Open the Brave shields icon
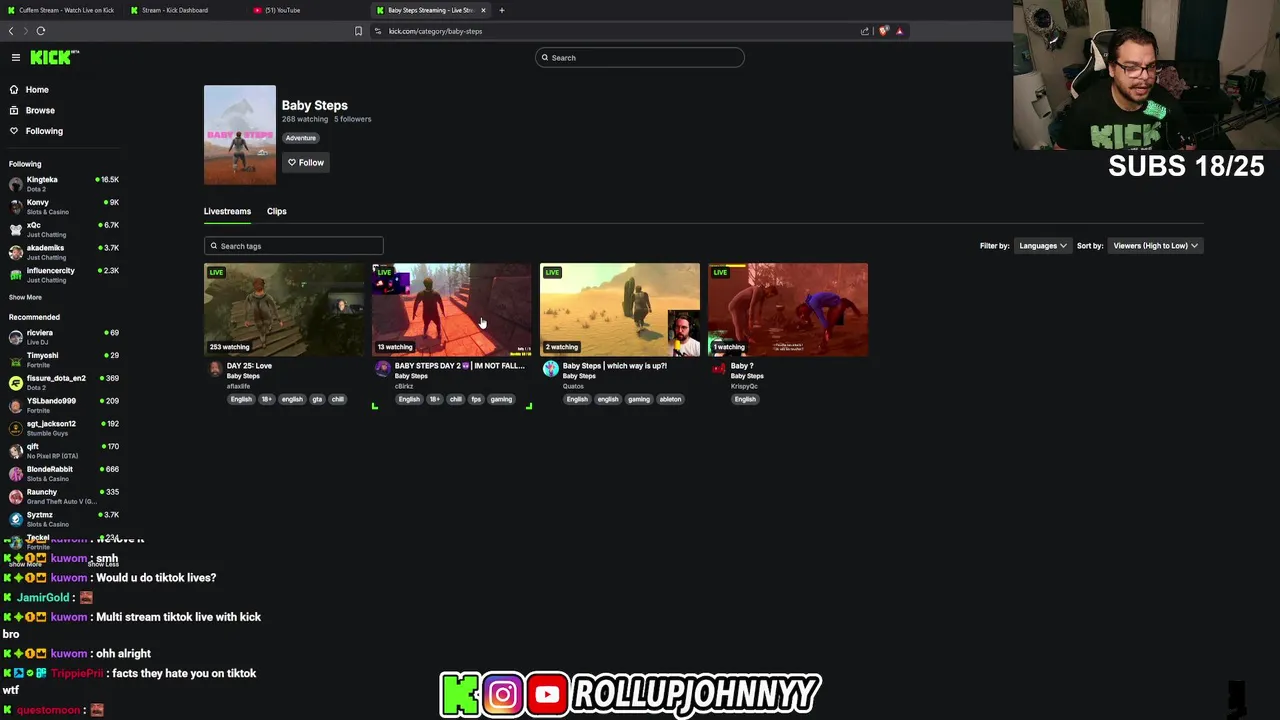Image resolution: width=1280 pixels, height=720 pixels. [x=883, y=31]
